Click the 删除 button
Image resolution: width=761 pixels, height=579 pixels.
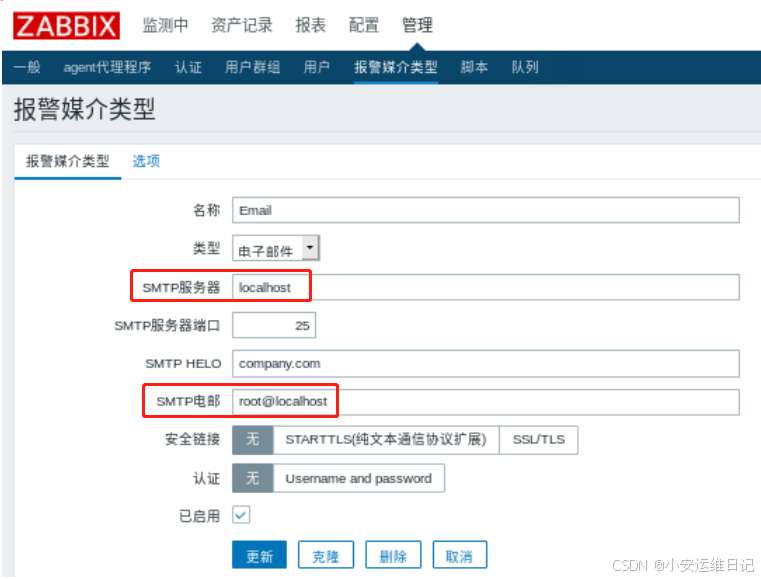393,555
